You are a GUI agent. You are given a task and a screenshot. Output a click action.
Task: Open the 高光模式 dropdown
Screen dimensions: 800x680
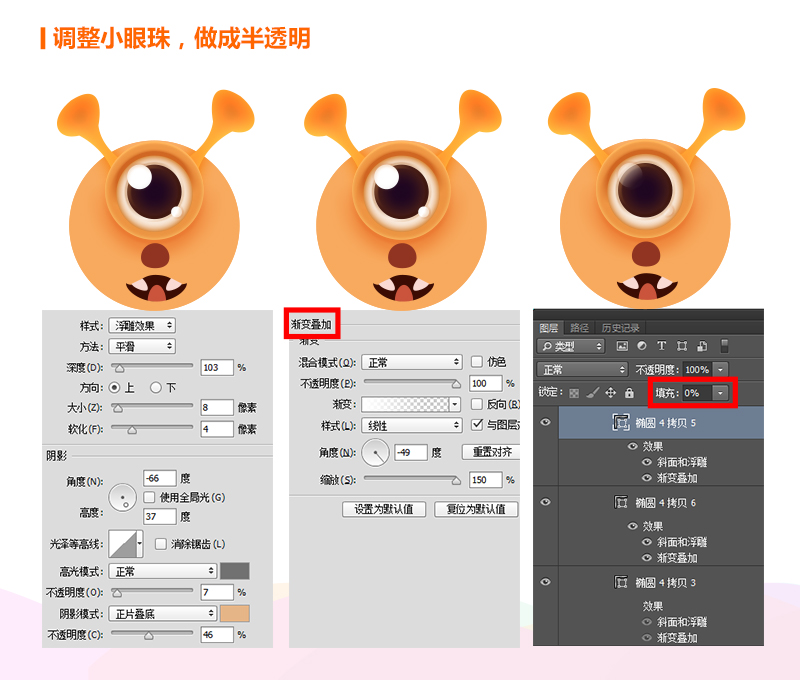pyautogui.click(x=163, y=571)
